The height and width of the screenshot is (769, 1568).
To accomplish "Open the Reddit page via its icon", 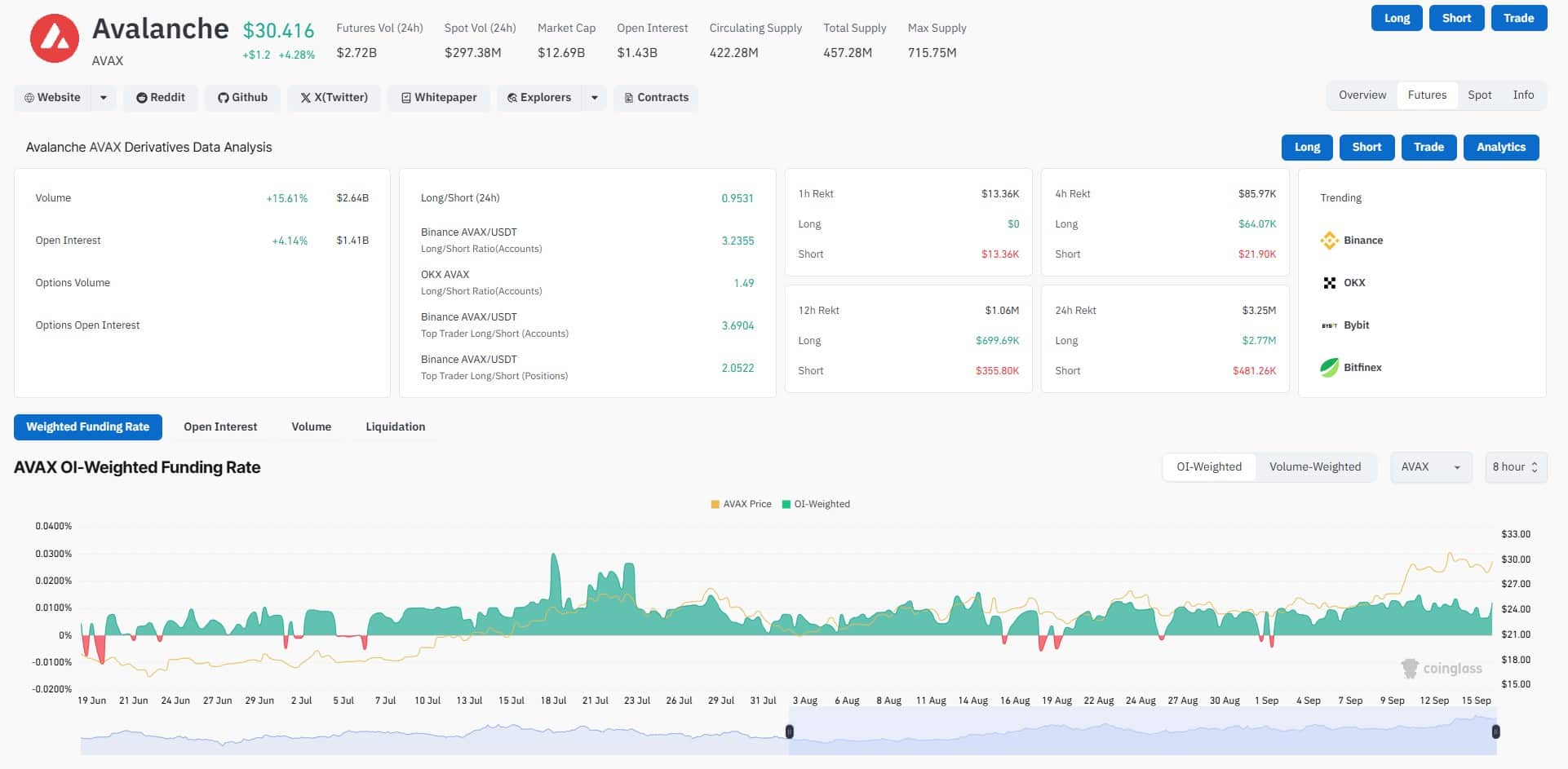I will tap(142, 97).
